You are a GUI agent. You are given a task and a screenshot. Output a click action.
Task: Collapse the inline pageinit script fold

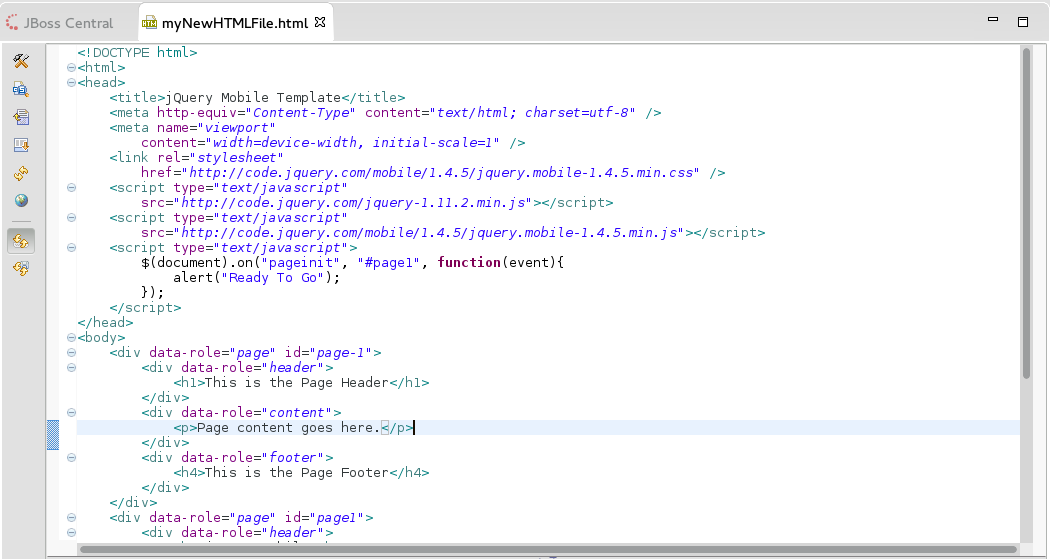pos(71,248)
